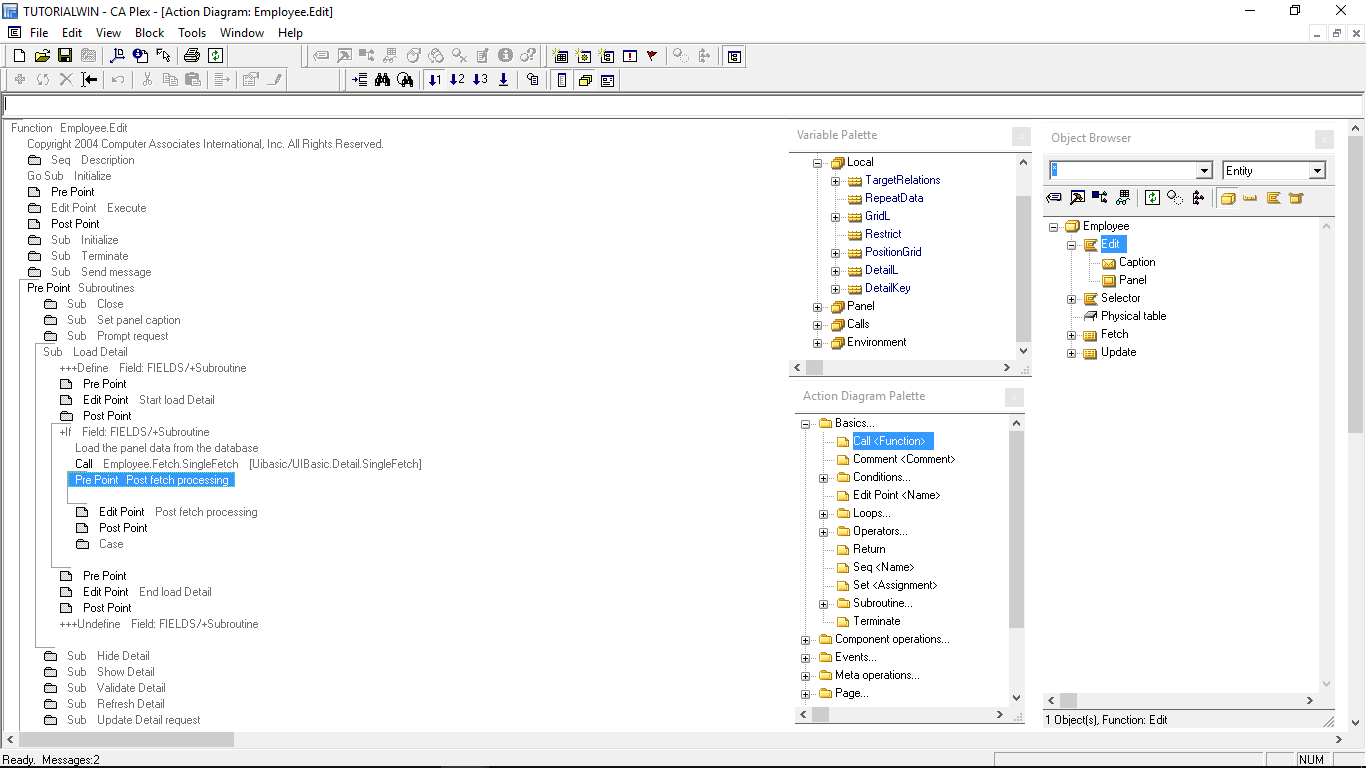The image size is (1366, 768).
Task: Select Call <Function> in the palette
Action: [889, 440]
